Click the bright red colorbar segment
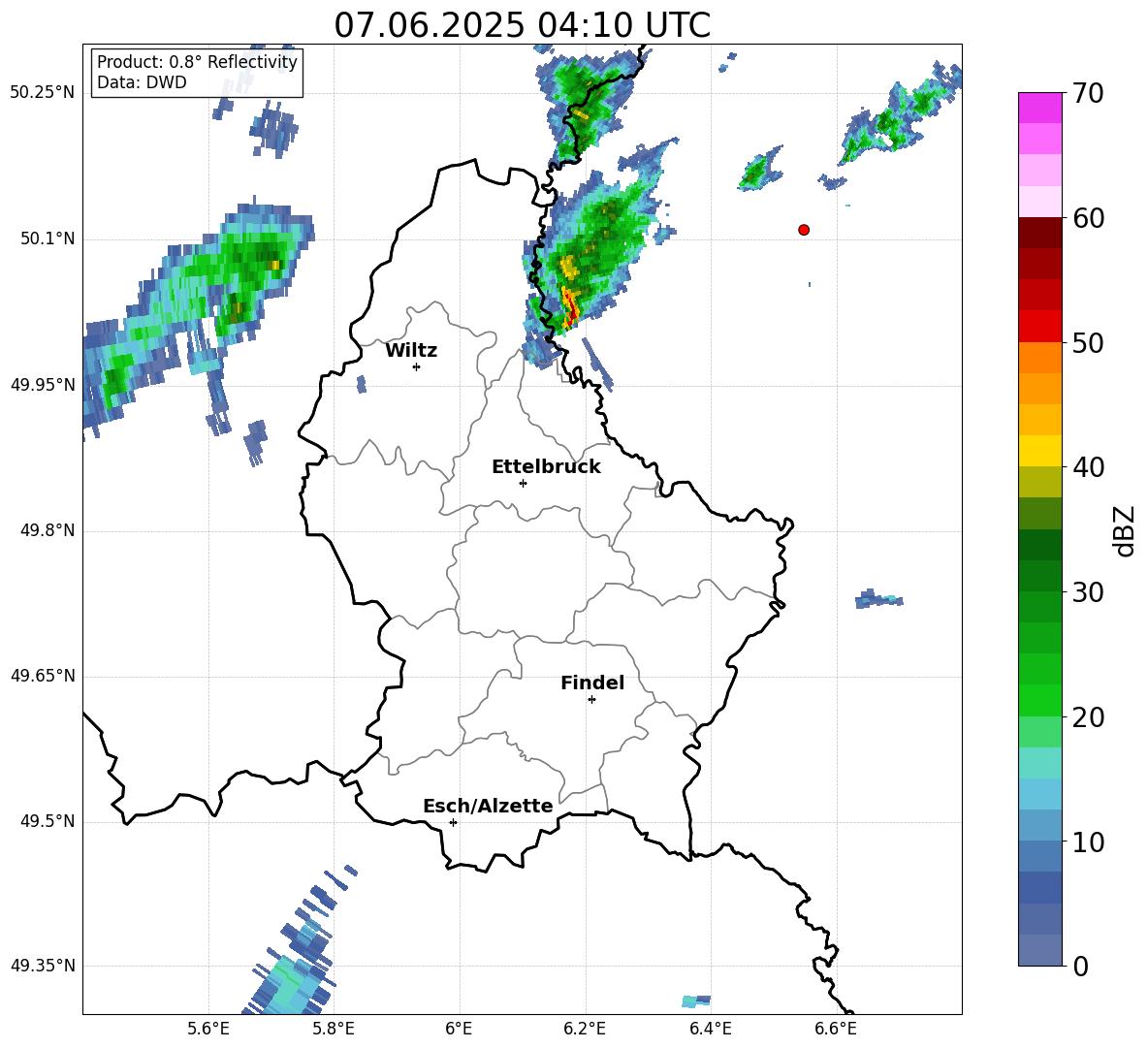Image resolution: width=1148 pixels, height=1048 pixels. [1039, 327]
